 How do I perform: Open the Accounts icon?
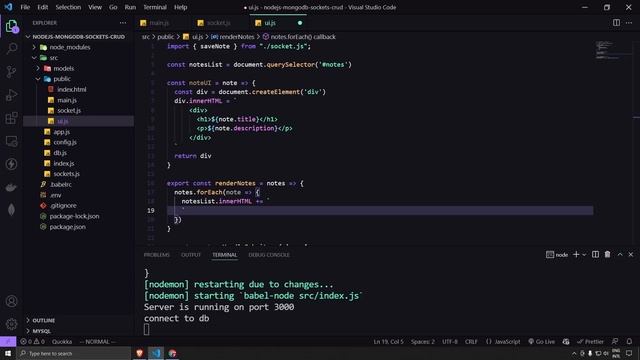point(11,301)
